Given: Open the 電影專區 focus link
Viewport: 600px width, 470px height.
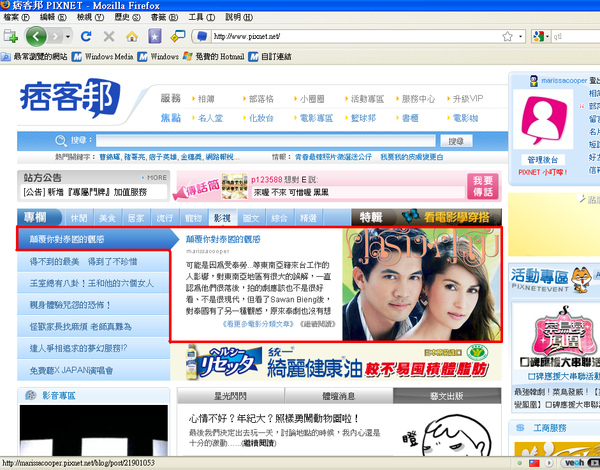Looking at the screenshot, I should coord(316,118).
